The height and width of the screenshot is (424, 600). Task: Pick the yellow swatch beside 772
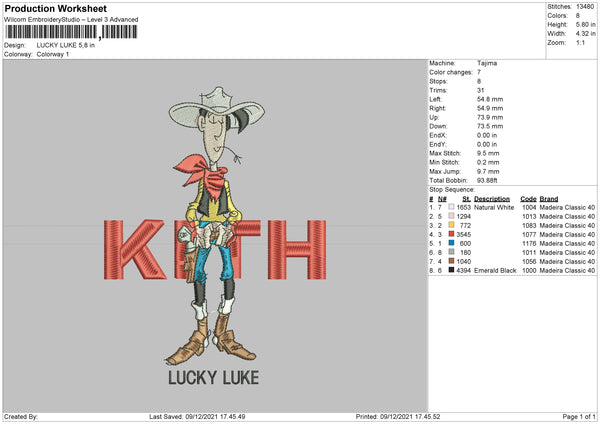coord(451,225)
